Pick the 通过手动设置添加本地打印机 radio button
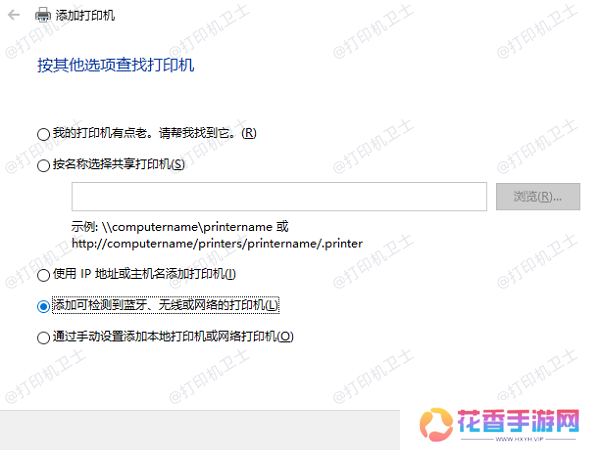This screenshot has width=600, height=450. pos(44,338)
